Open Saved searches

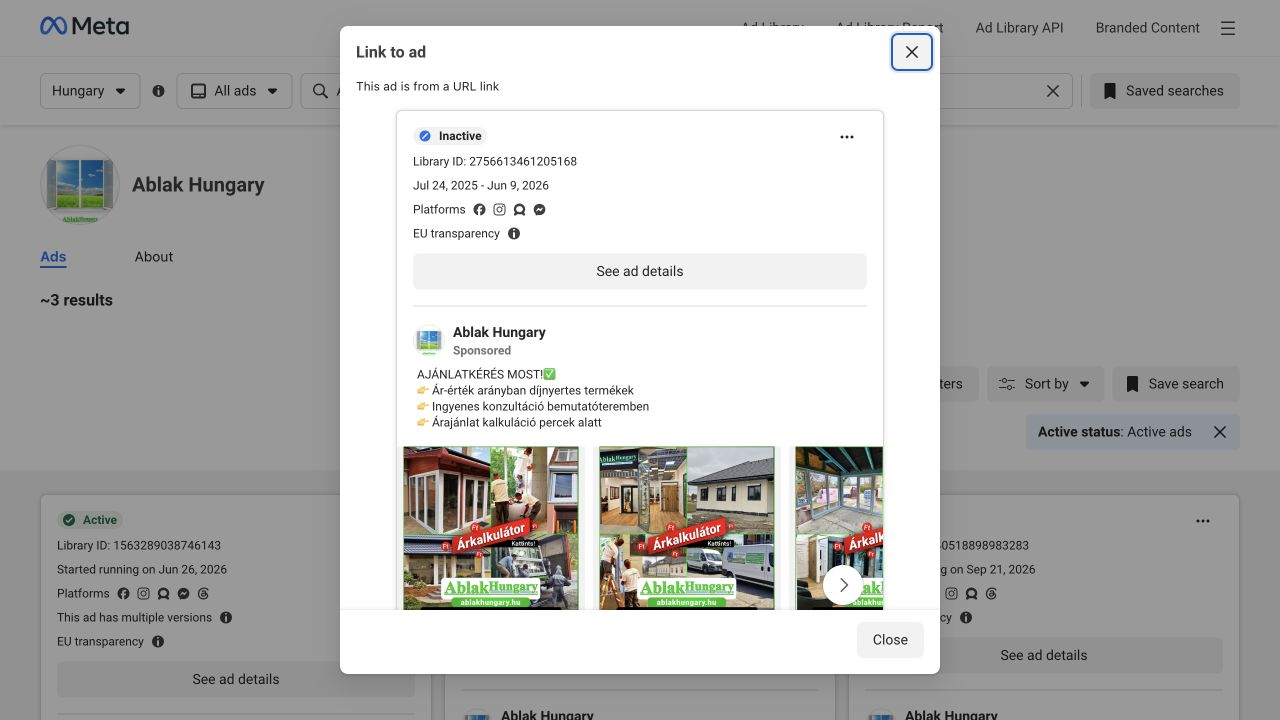tap(1164, 91)
